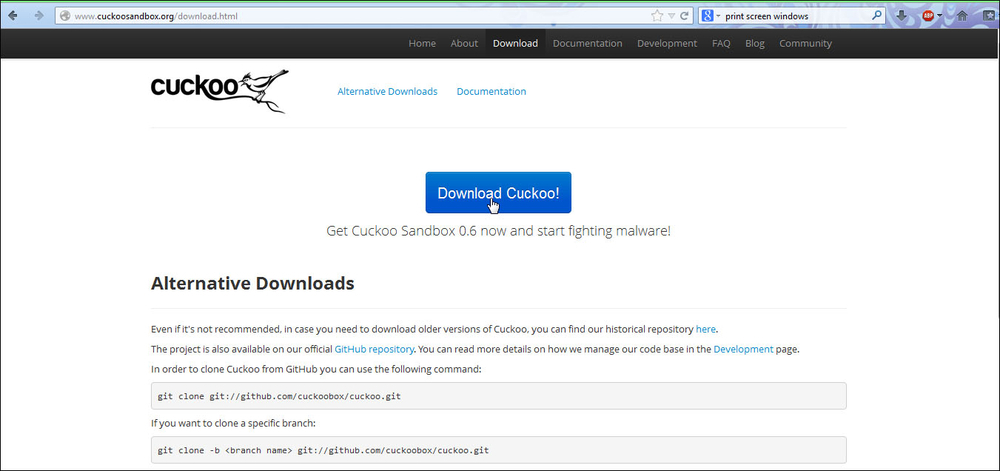Click the cuckoo bird logo
This screenshot has width=1000, height=471.
[x=219, y=91]
